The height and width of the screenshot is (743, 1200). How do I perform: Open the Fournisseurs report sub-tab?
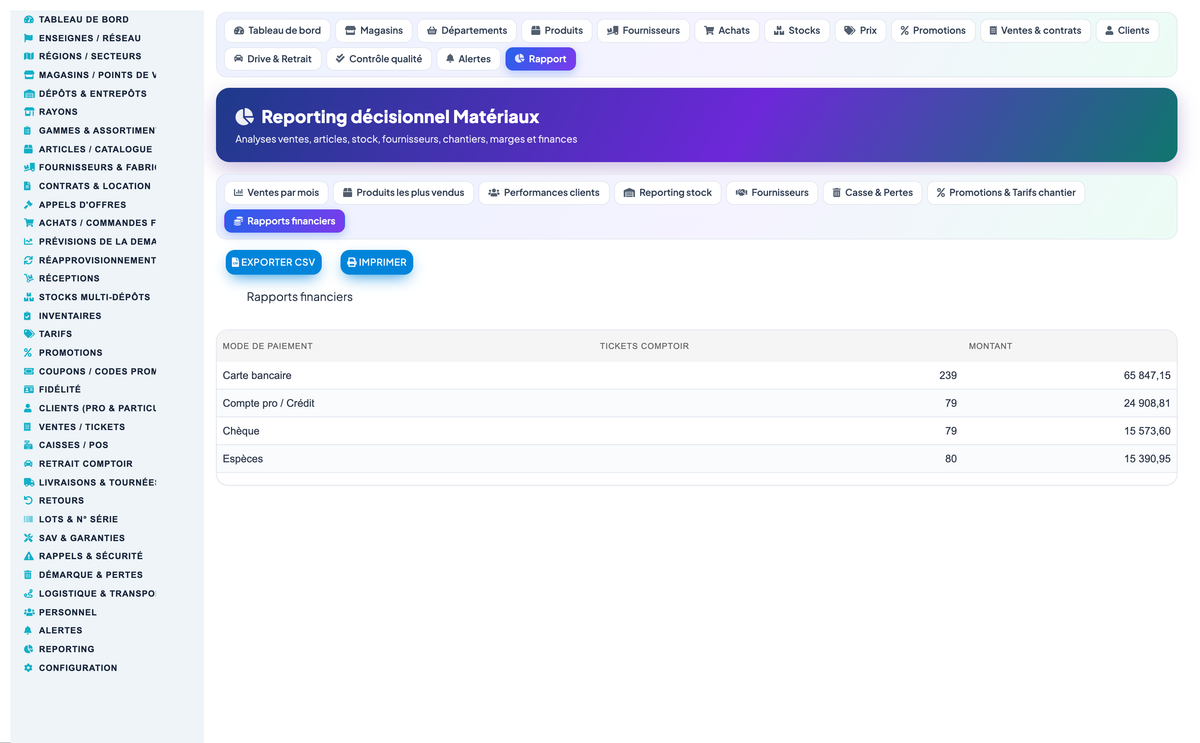pyautogui.click(x=772, y=192)
